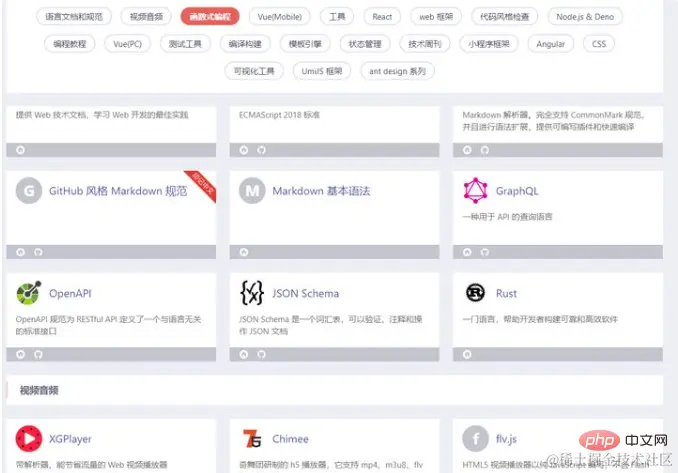Select the Vue(PC) tag

(x=127, y=44)
